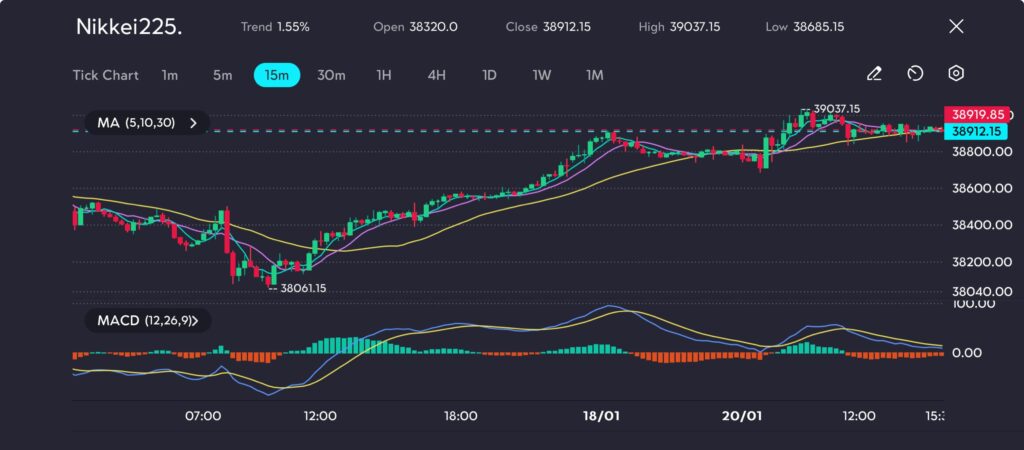Open the chart history clock icon
1024x450 pixels.
click(x=915, y=74)
